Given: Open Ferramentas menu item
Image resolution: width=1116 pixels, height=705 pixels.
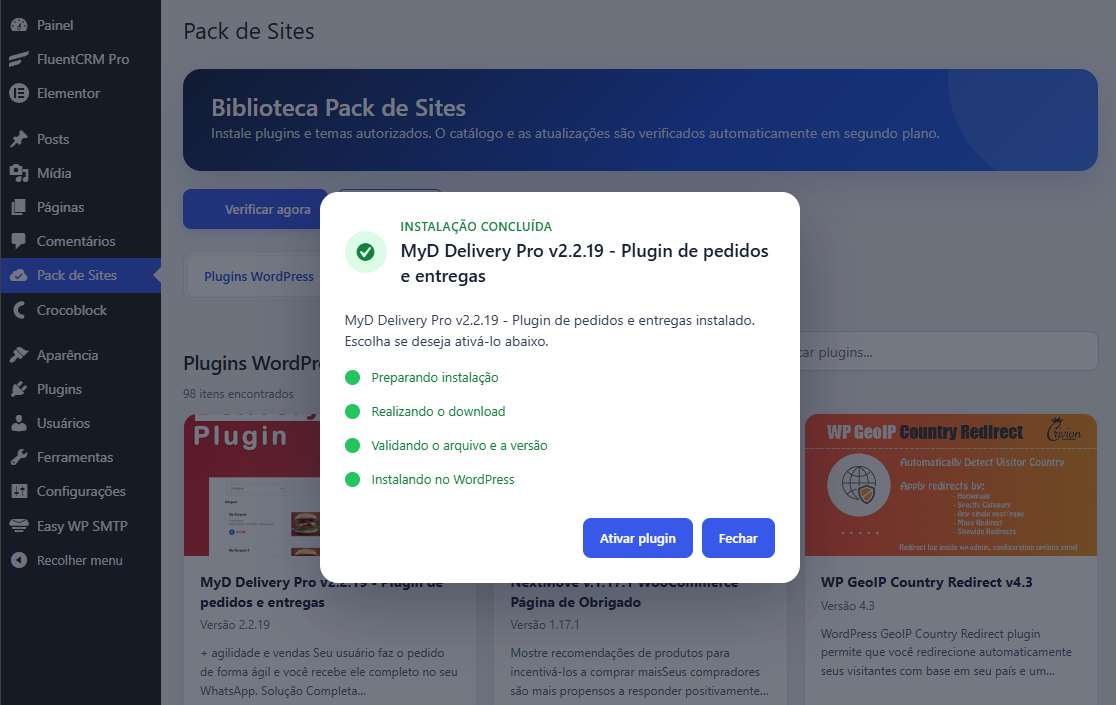Looking at the screenshot, I should tap(80, 457).
